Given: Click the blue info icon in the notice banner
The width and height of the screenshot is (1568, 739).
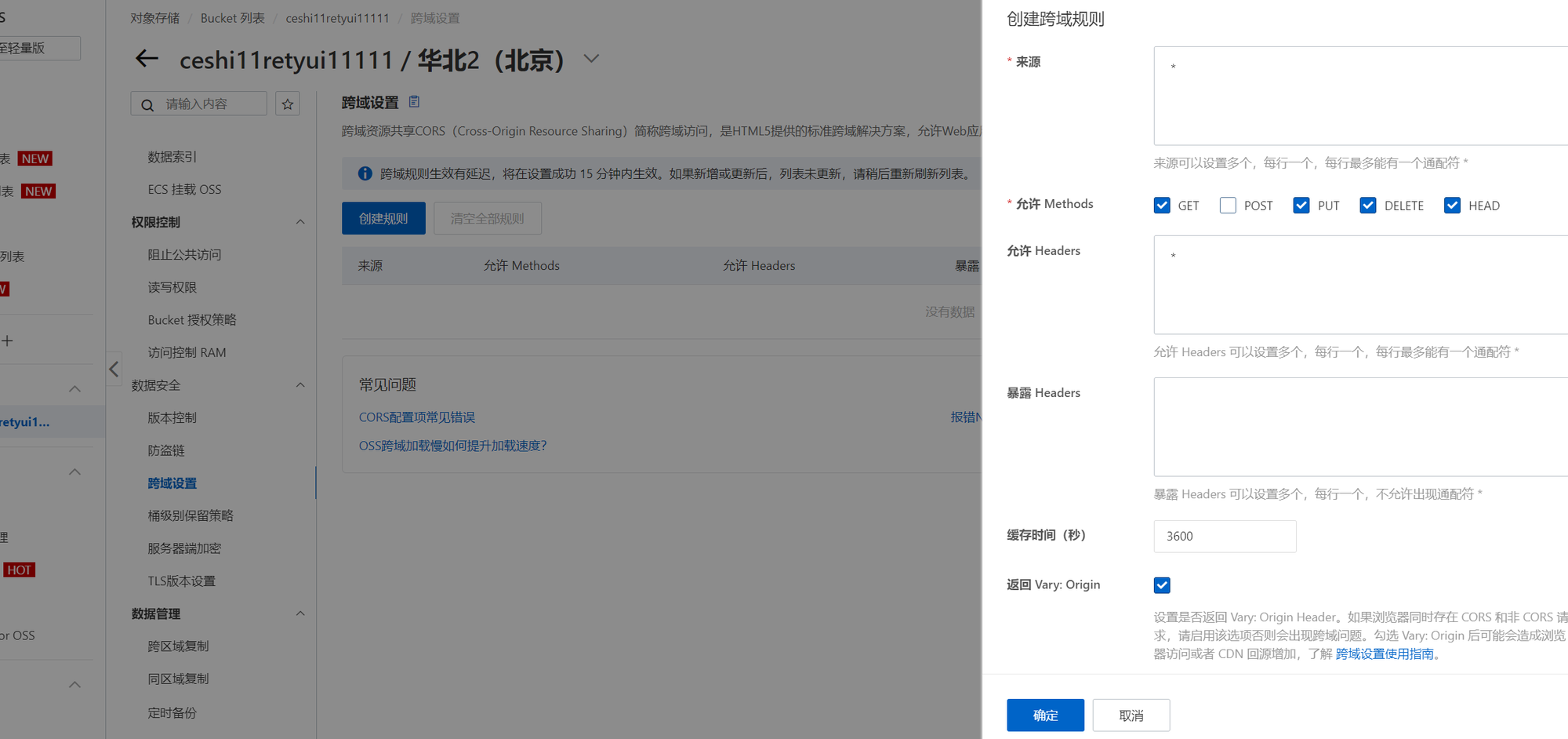Looking at the screenshot, I should tap(365, 173).
